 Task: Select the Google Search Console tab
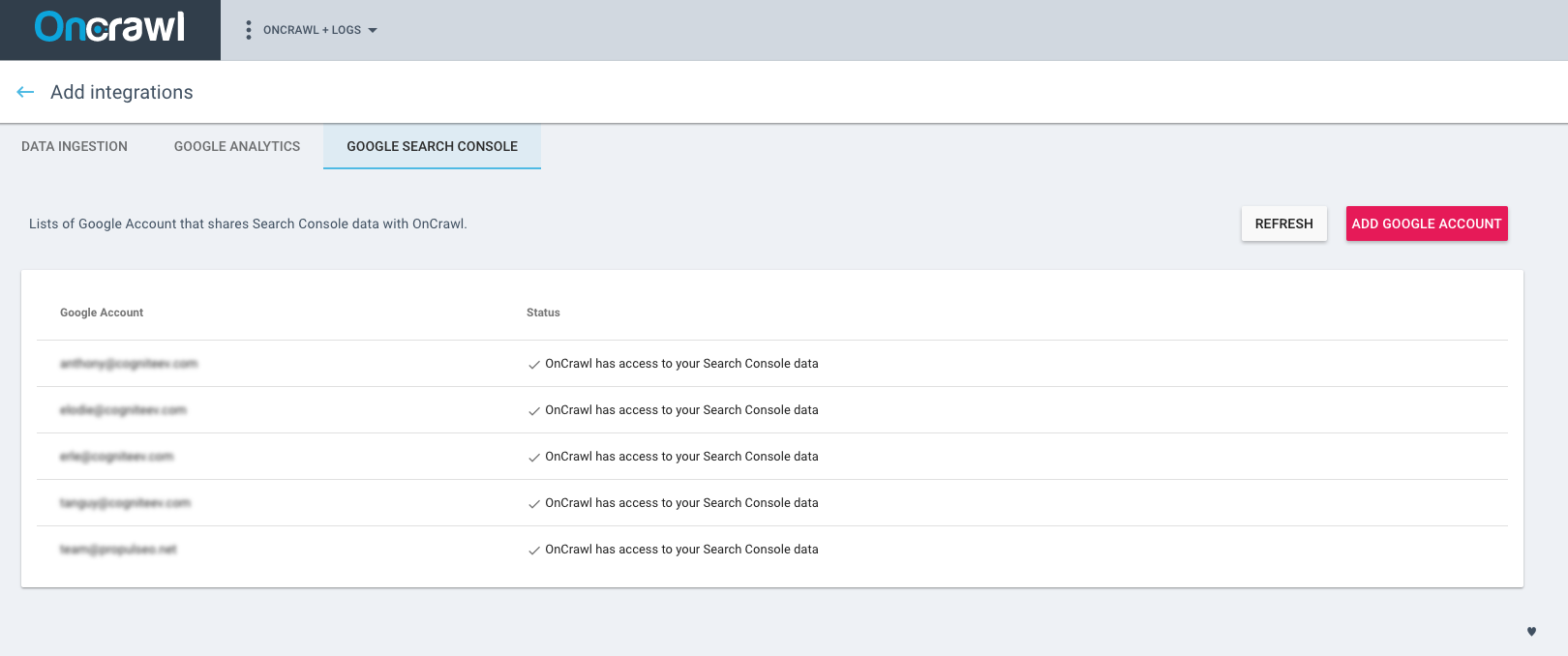click(432, 146)
